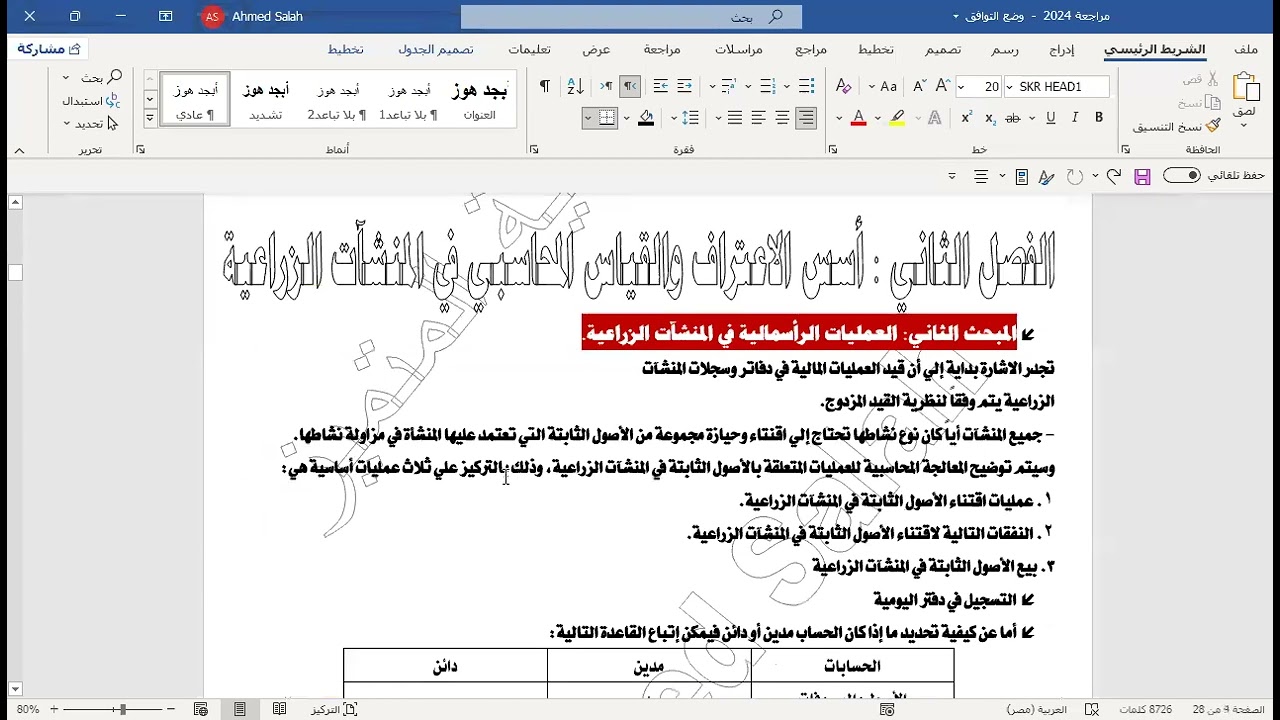Click the بحث (Find) magnifier button
Screen dimensions: 1280x720
[x=102, y=78]
